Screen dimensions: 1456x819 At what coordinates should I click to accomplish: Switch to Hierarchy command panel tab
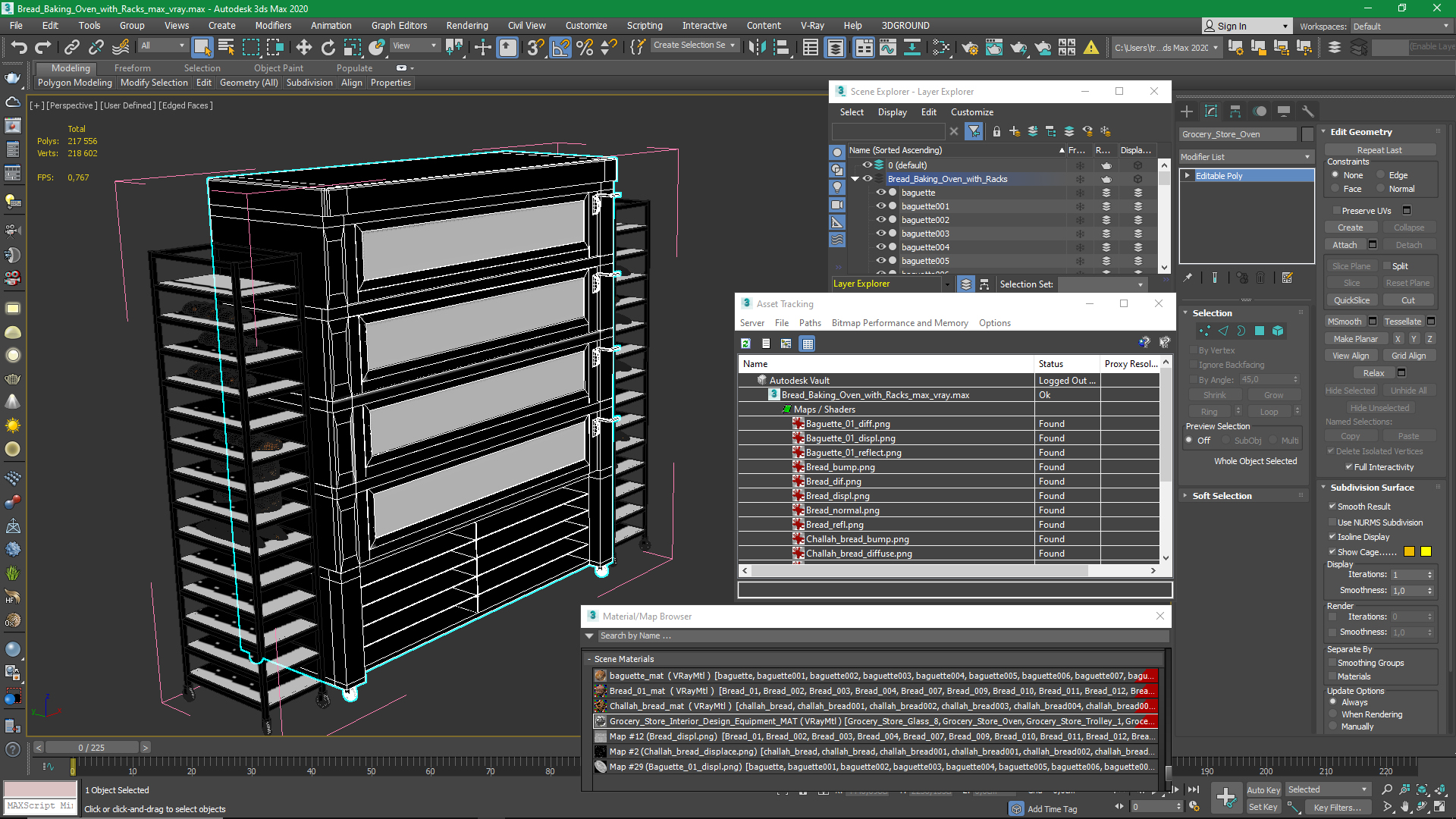tap(1235, 111)
